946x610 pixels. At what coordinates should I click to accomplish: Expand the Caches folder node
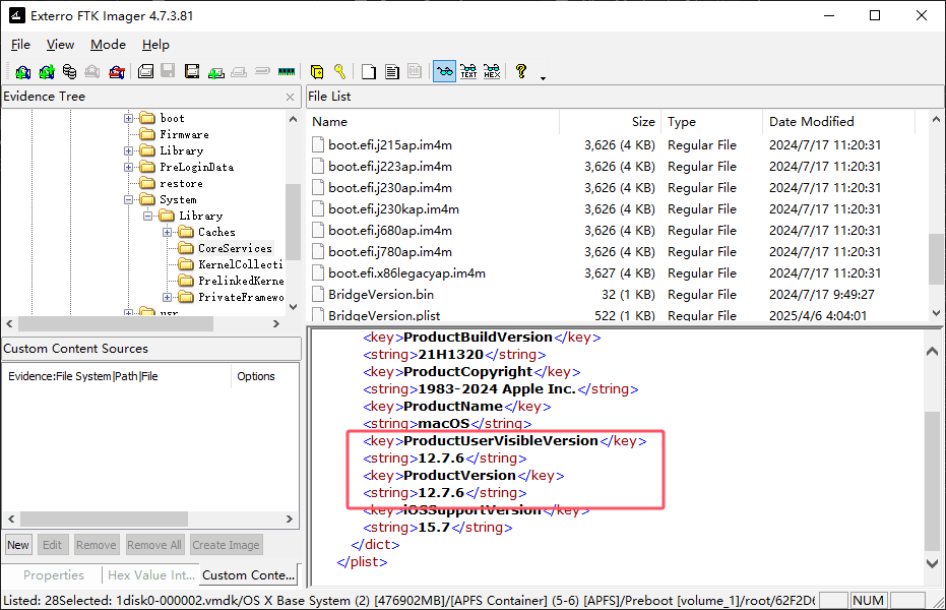[x=167, y=232]
